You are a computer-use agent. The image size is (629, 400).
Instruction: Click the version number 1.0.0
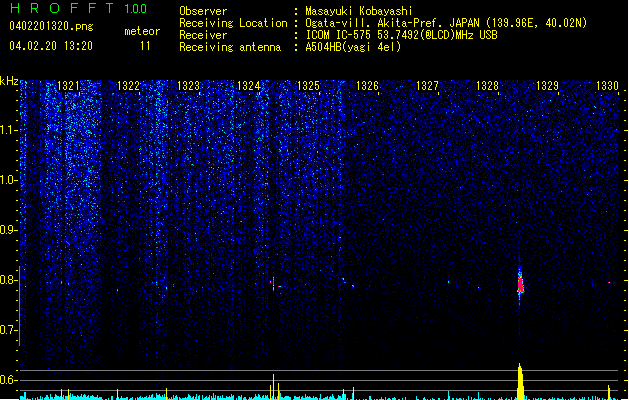click(x=136, y=9)
